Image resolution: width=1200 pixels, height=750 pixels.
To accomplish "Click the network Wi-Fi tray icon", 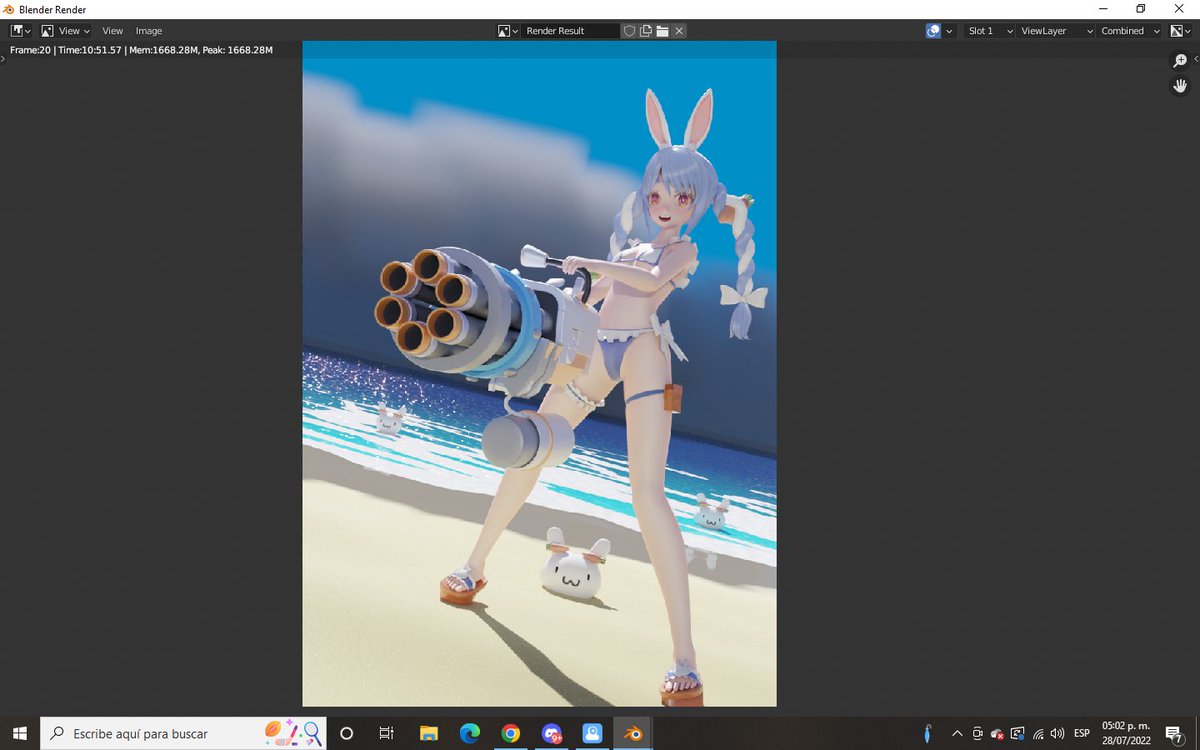I will click(x=1038, y=733).
